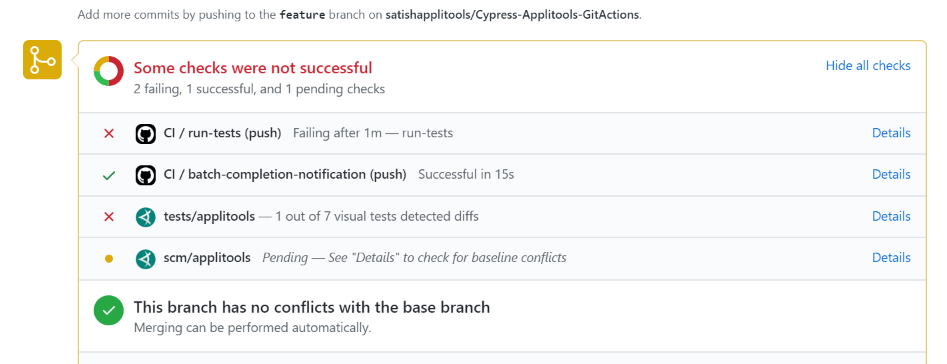Click Some checks were not successful heading

point(253,68)
